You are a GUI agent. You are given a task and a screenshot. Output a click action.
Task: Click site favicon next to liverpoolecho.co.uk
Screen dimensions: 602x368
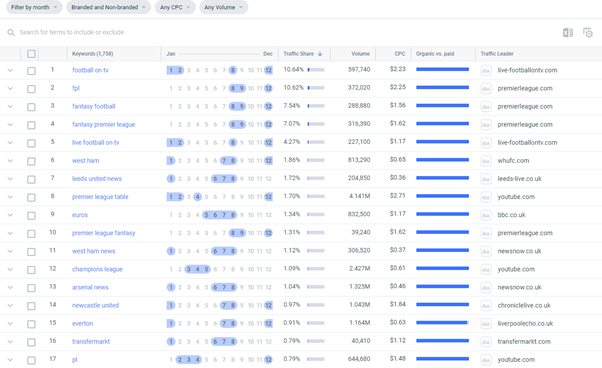(486, 323)
